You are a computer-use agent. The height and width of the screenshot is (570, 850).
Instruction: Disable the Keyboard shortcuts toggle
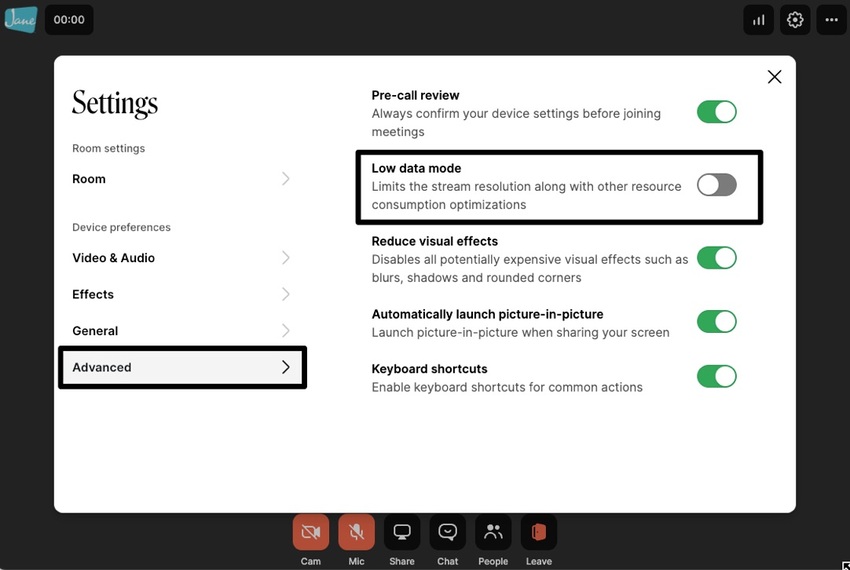(716, 376)
